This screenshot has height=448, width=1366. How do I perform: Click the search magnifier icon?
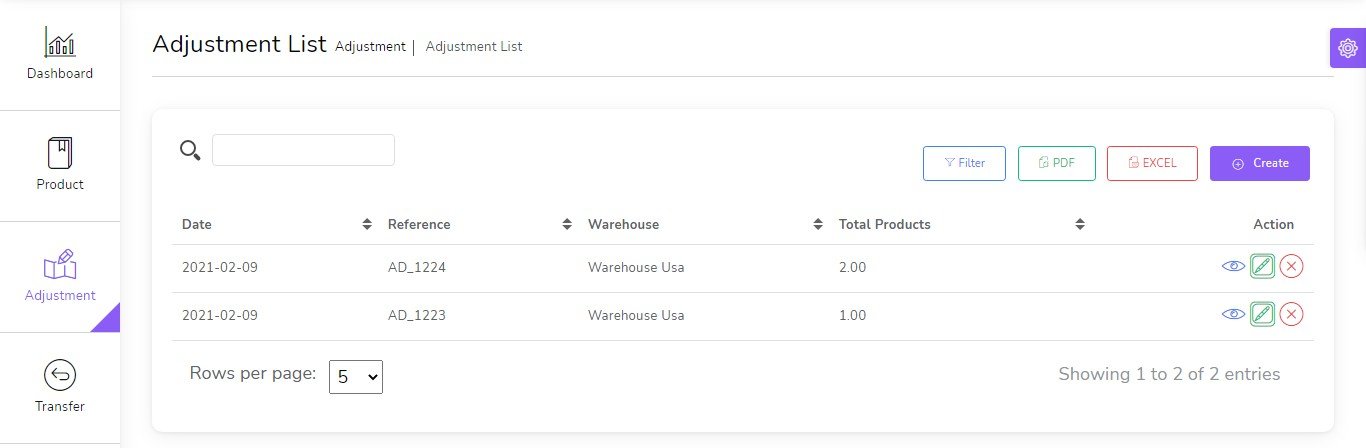[189, 150]
